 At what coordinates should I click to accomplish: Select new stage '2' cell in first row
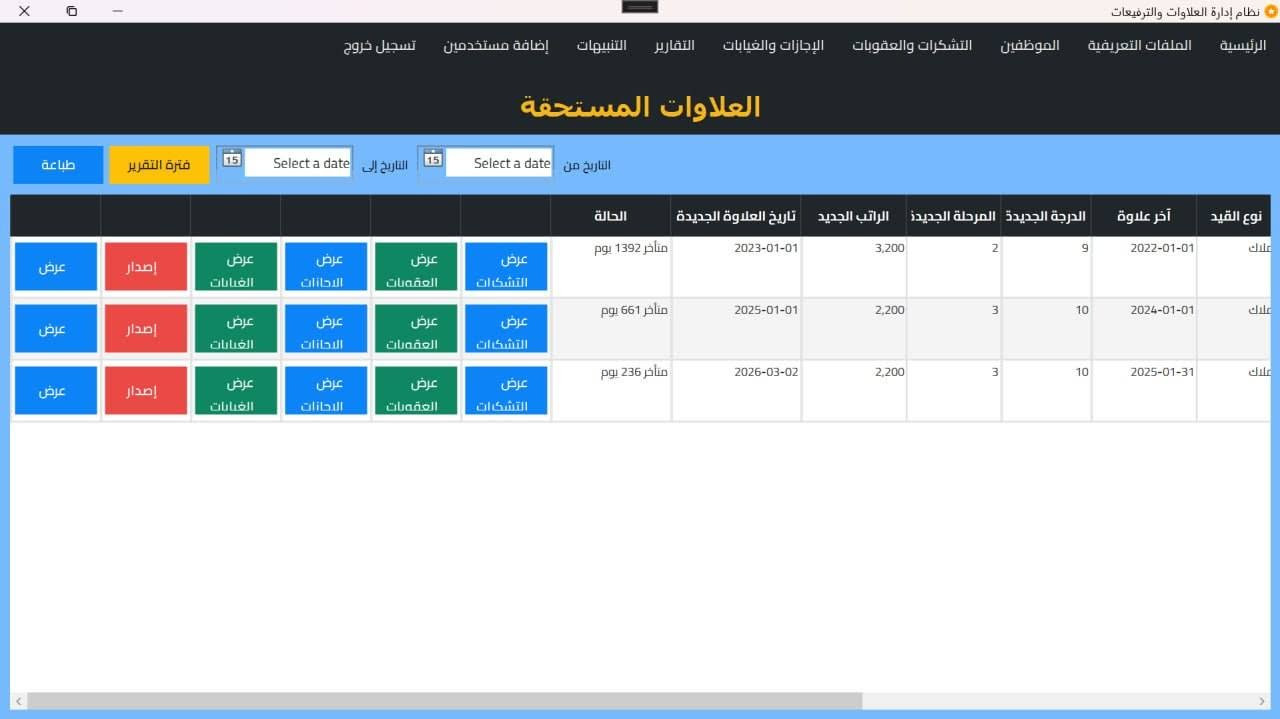954,267
